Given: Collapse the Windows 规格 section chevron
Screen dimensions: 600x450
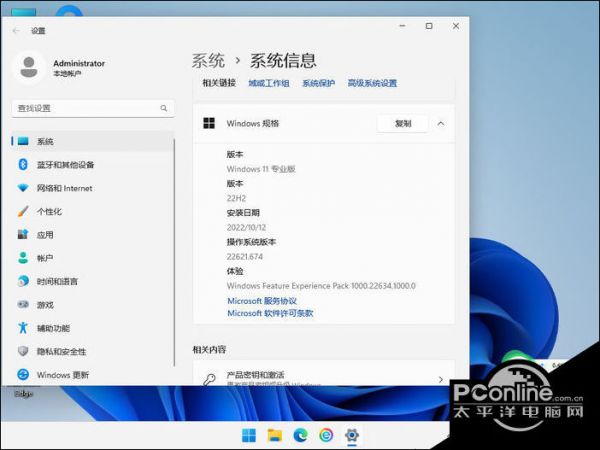Looking at the screenshot, I should [440, 124].
